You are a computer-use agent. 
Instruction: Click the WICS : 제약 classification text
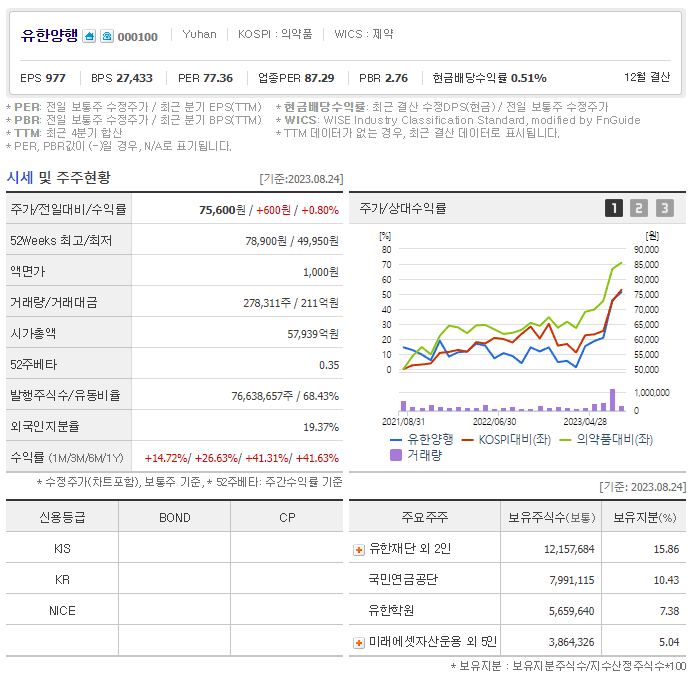364,34
